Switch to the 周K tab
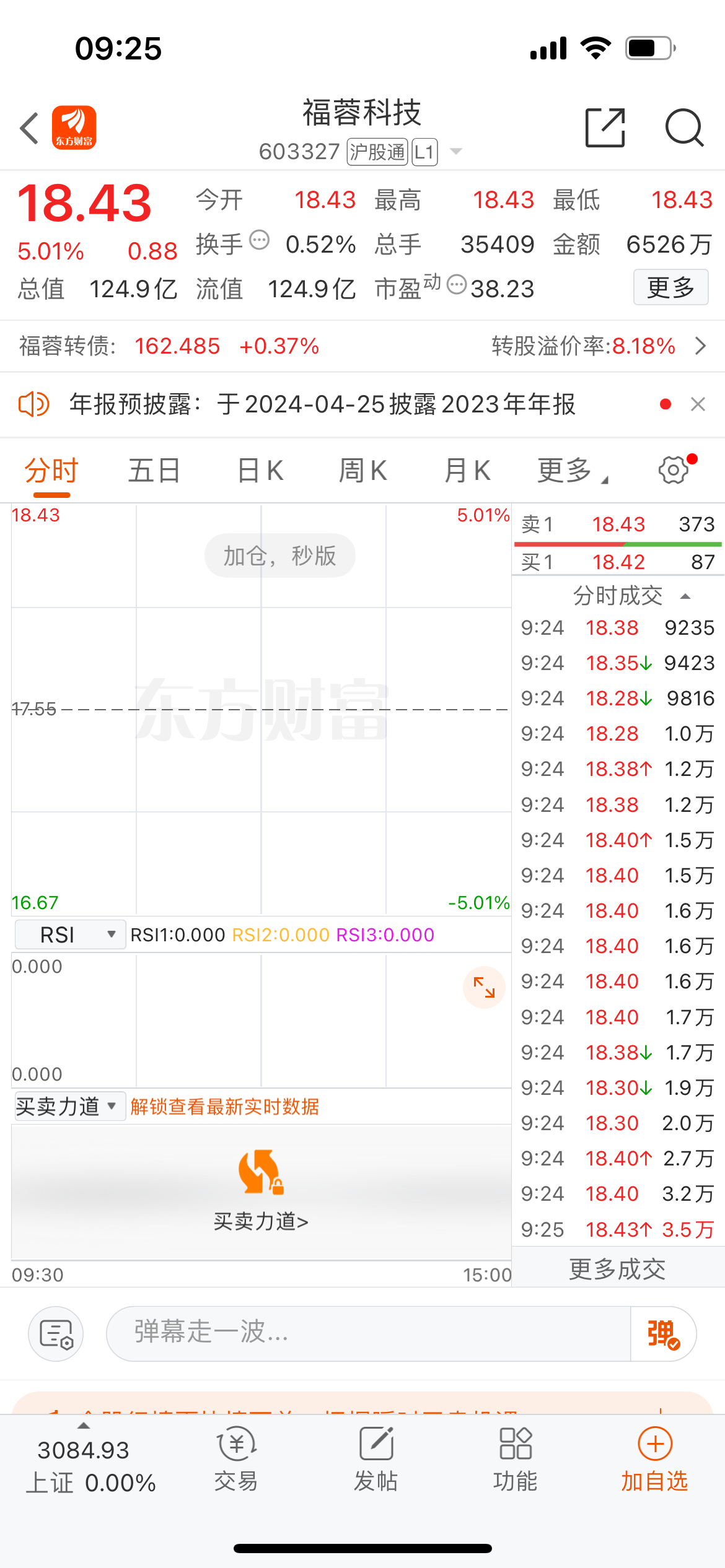This screenshot has width=725, height=1568. [363, 471]
